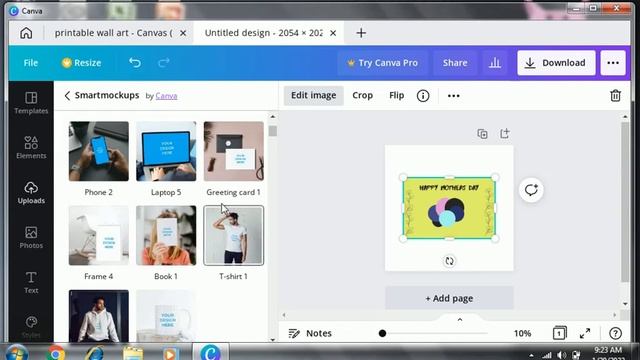Open the Text sidebar panel

point(31,282)
